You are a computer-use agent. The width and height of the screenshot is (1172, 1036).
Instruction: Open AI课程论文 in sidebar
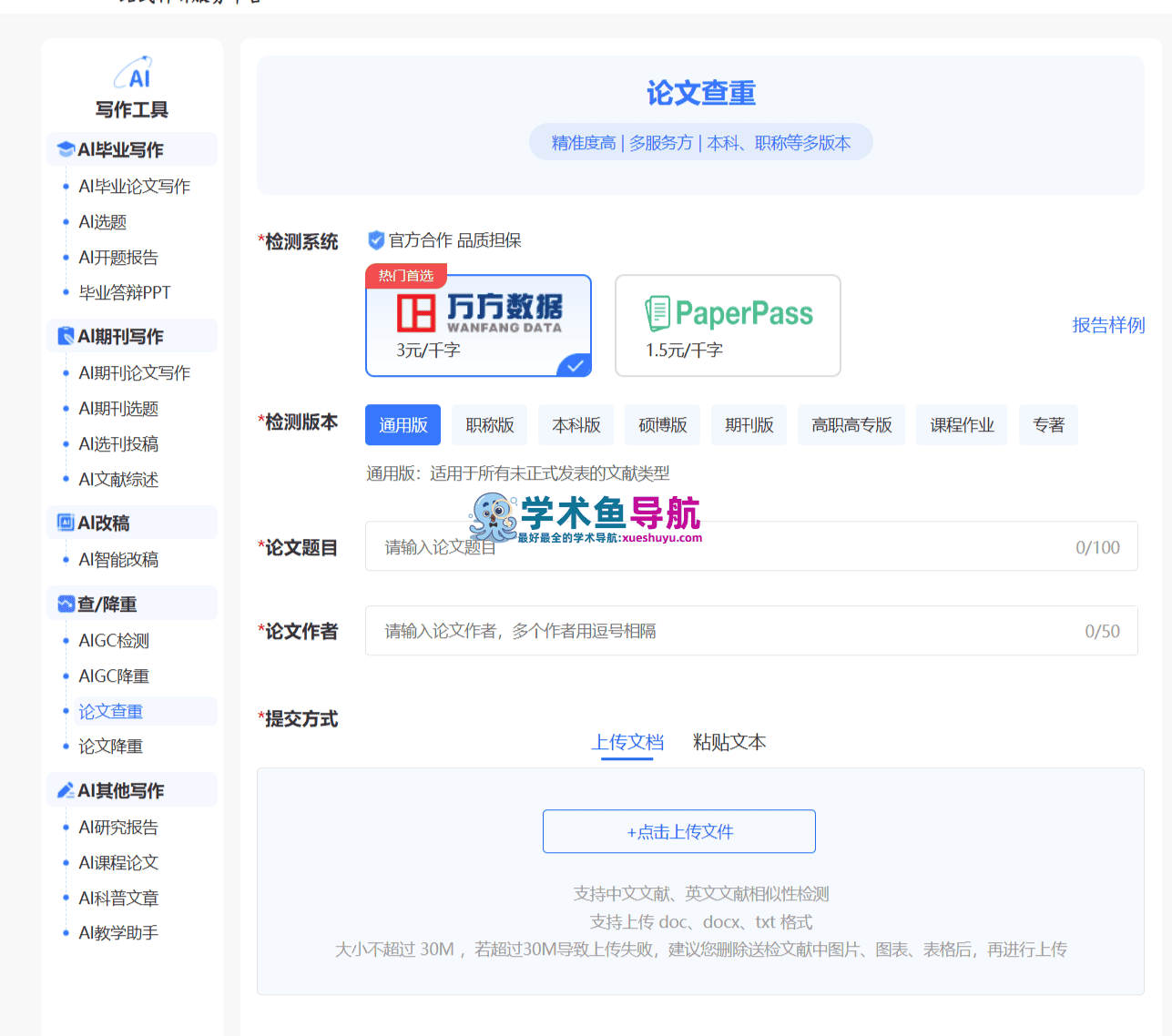coord(118,862)
